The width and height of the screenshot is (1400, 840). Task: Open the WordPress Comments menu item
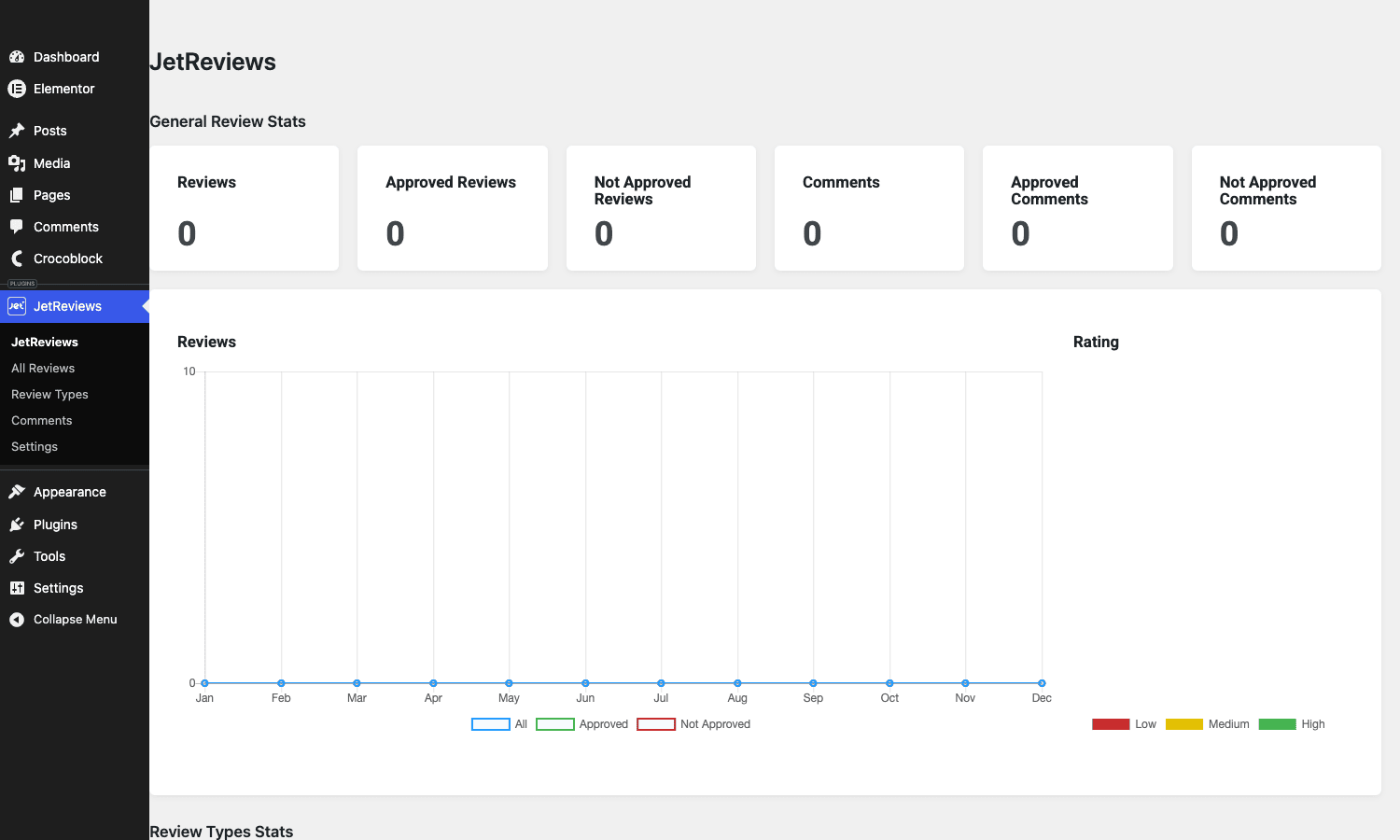pyautogui.click(x=75, y=227)
